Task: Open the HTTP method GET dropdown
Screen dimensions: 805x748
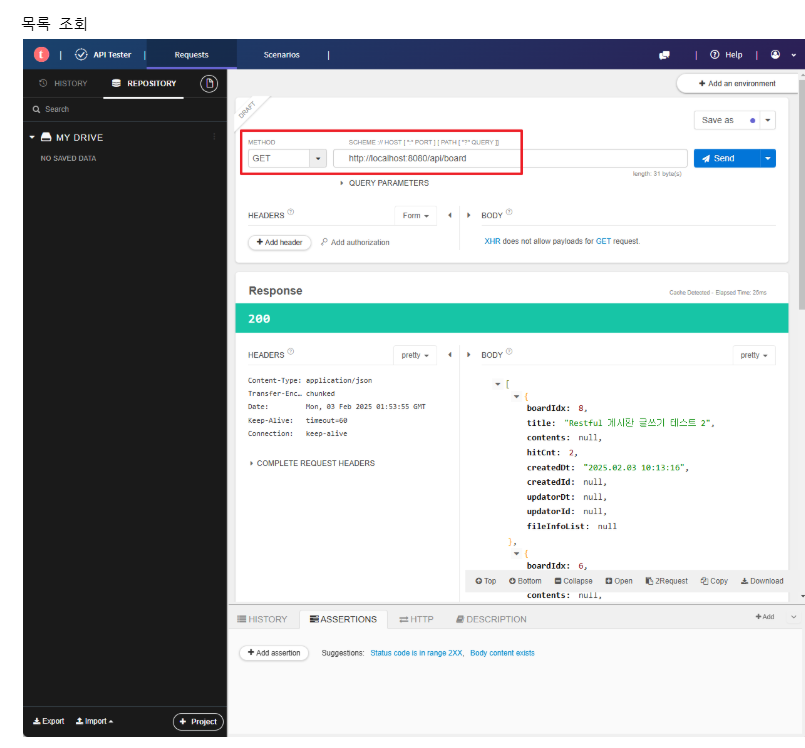Action: click(318, 159)
